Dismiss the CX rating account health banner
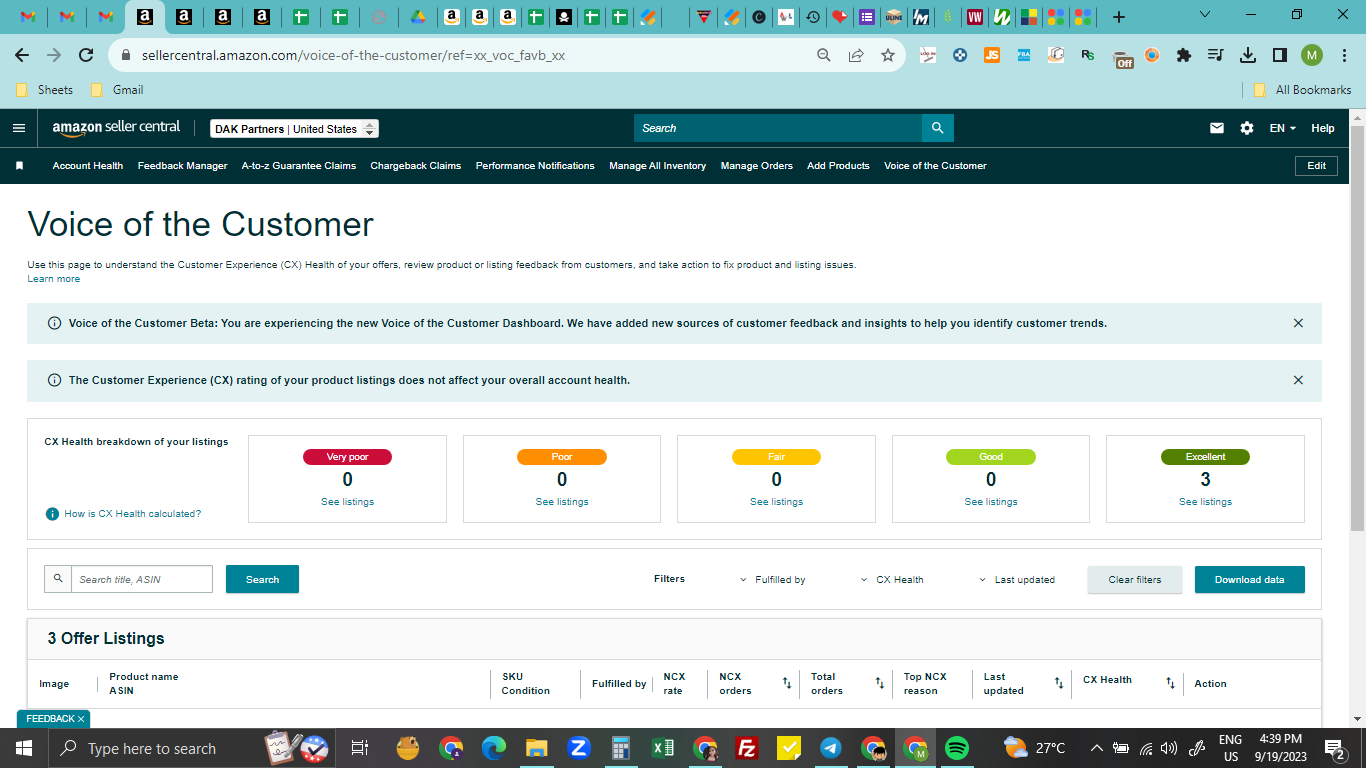1366x768 pixels. [1298, 380]
